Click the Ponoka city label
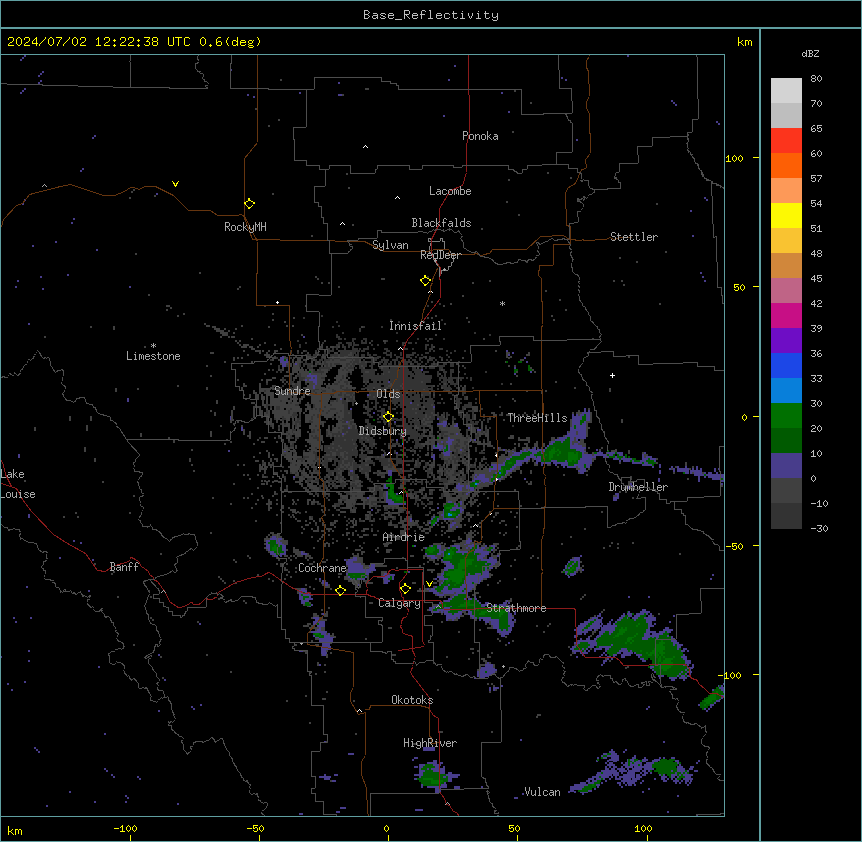862x842 pixels. 480,136
